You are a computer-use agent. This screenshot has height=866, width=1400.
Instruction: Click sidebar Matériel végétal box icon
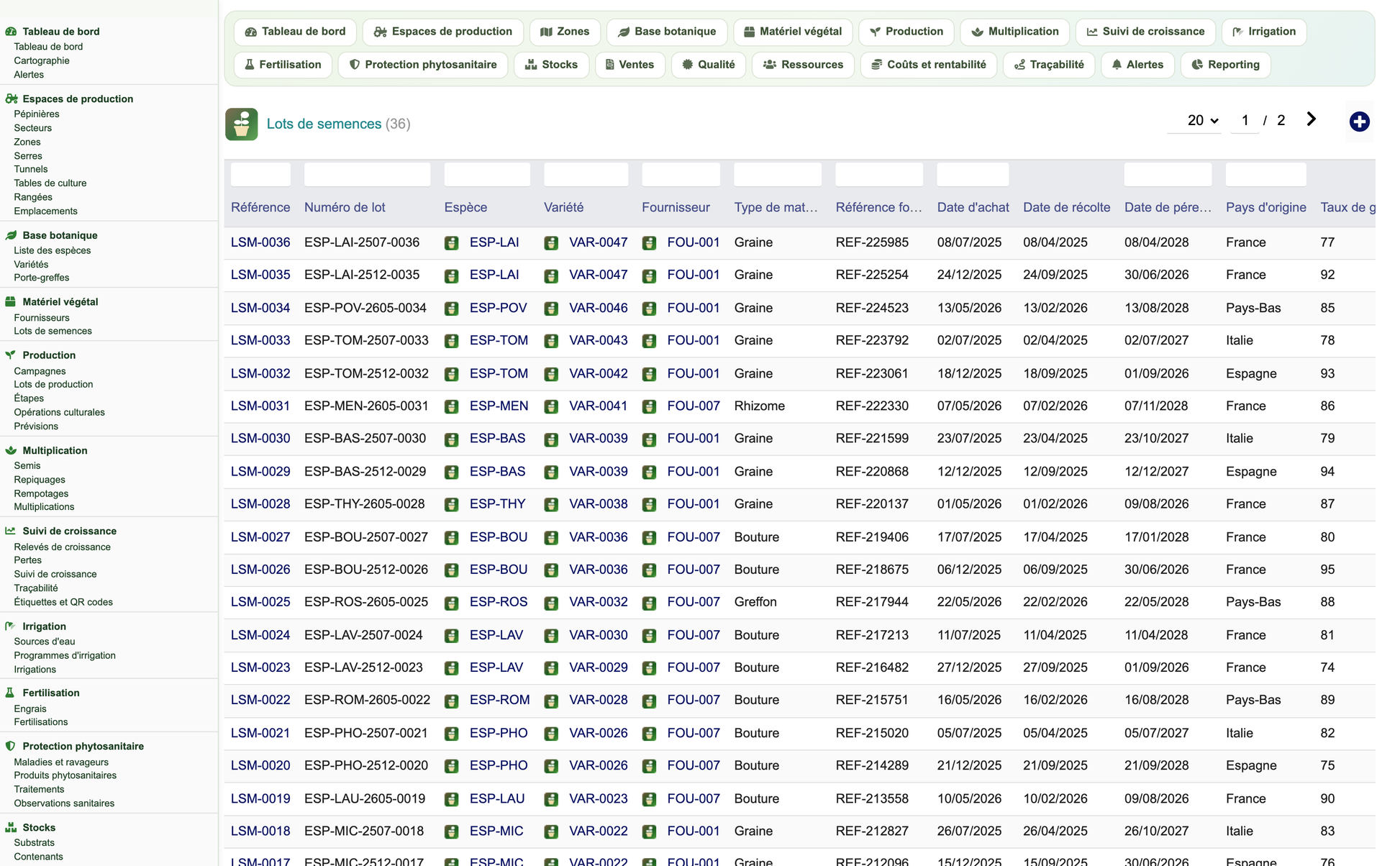[11, 302]
